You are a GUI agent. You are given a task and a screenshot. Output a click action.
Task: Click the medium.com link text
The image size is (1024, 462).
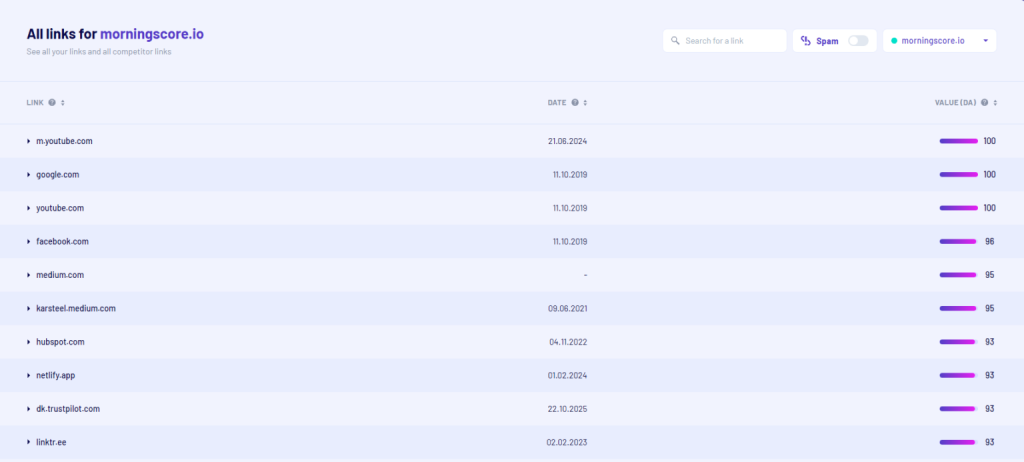tap(60, 275)
